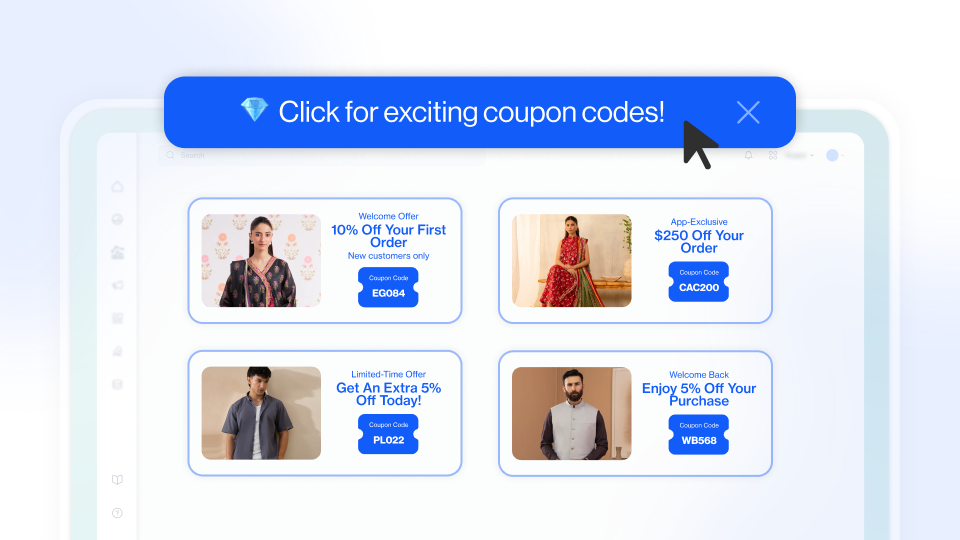Viewport: 960px width, 540px height.
Task: Select the man in grey vest photo
Action: coord(572,413)
